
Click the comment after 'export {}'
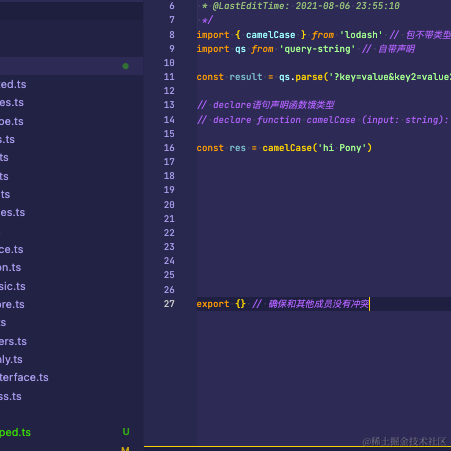tap(310, 304)
